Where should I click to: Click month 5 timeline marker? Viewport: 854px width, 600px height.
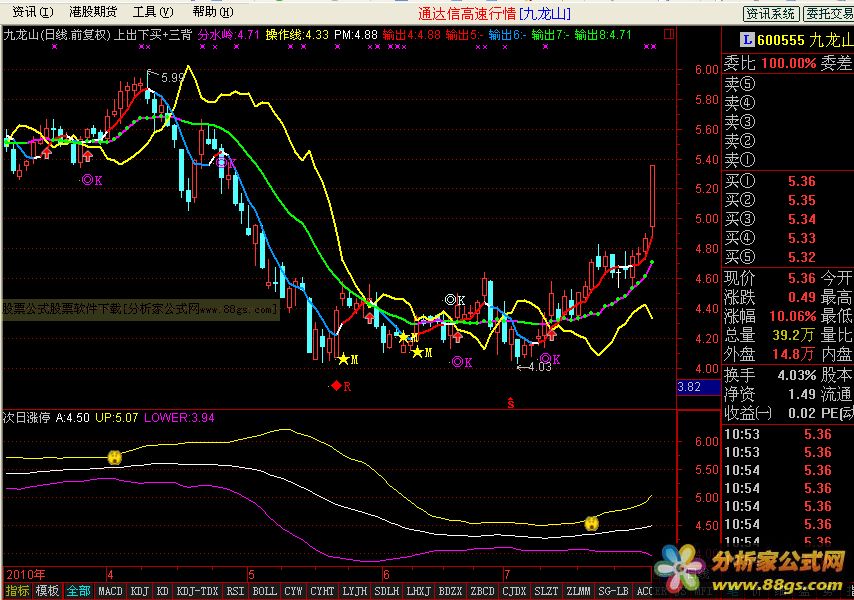coord(251,574)
